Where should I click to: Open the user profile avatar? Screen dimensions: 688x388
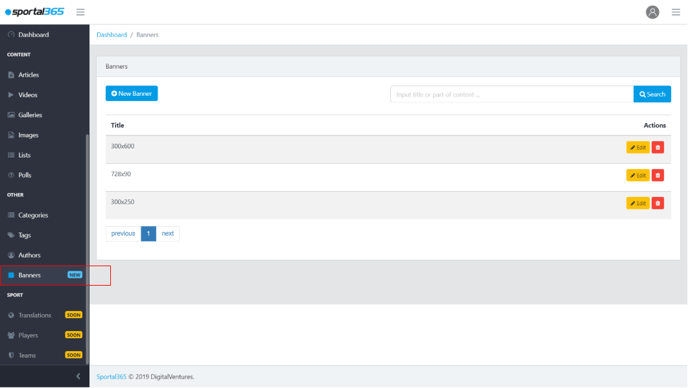click(x=652, y=12)
